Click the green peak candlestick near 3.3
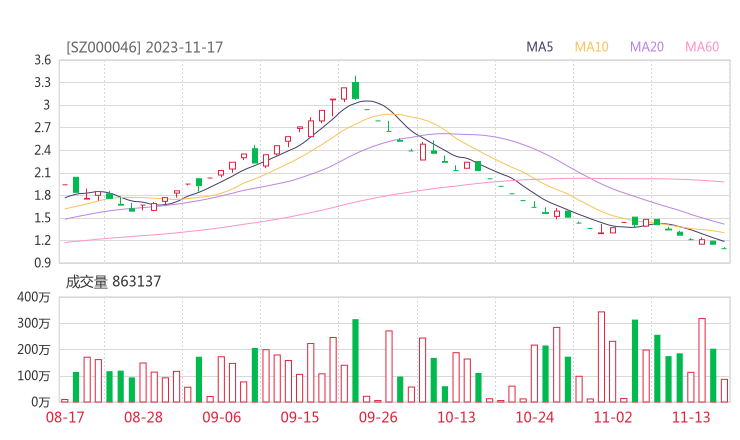 coord(355,90)
